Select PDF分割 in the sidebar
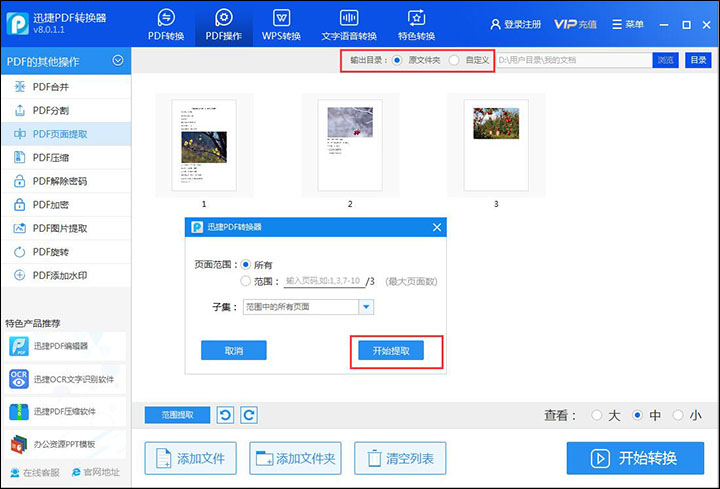 pyautogui.click(x=66, y=111)
